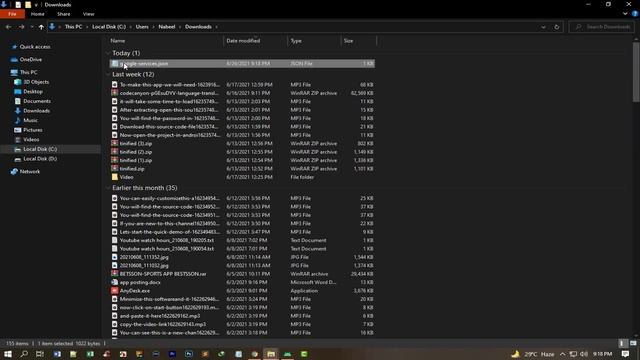The image size is (640, 360).
Task: Select 3D Objects in sidebar
Action: (x=36, y=82)
